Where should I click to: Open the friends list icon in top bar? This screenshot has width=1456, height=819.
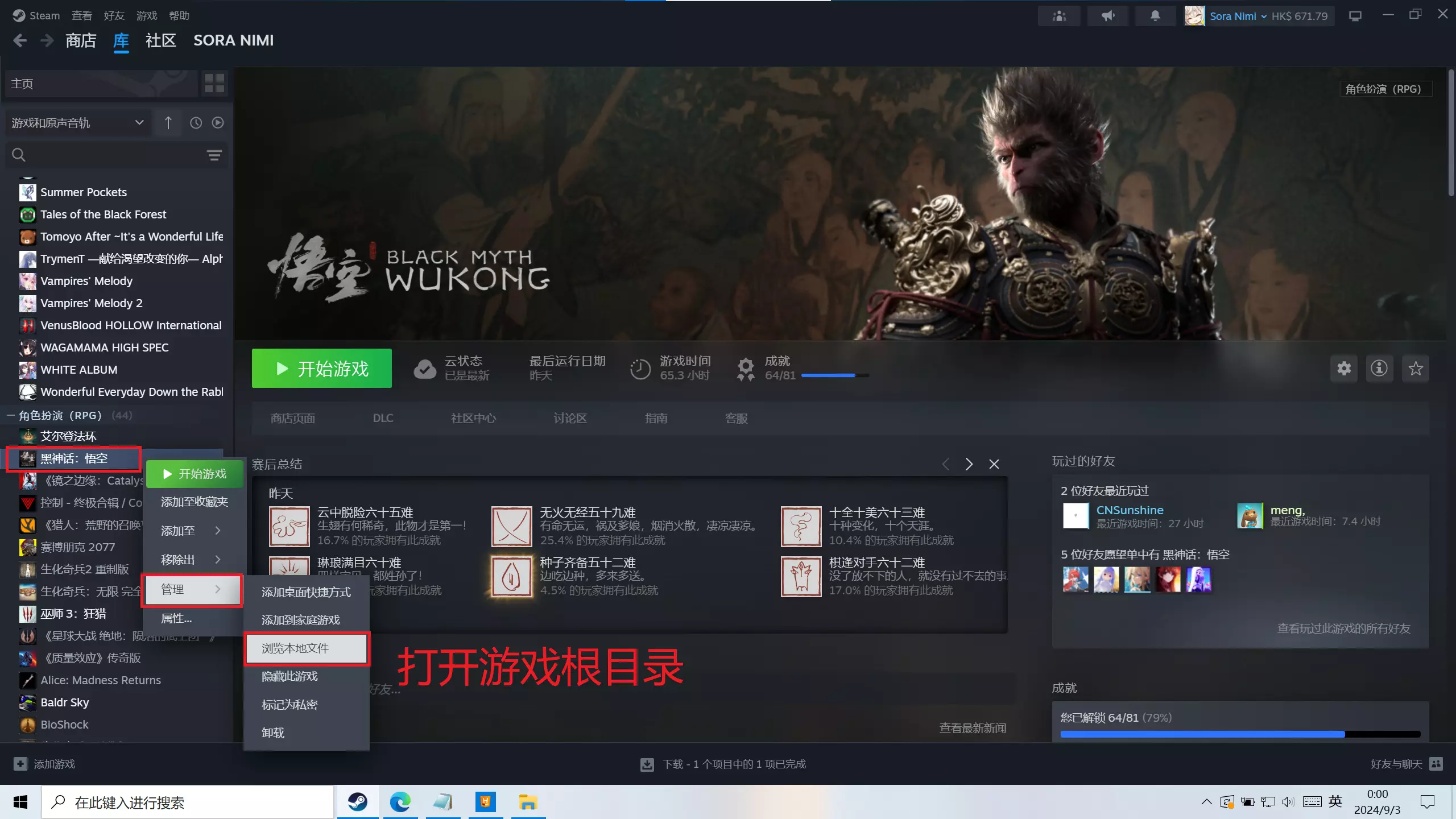[x=1059, y=16]
